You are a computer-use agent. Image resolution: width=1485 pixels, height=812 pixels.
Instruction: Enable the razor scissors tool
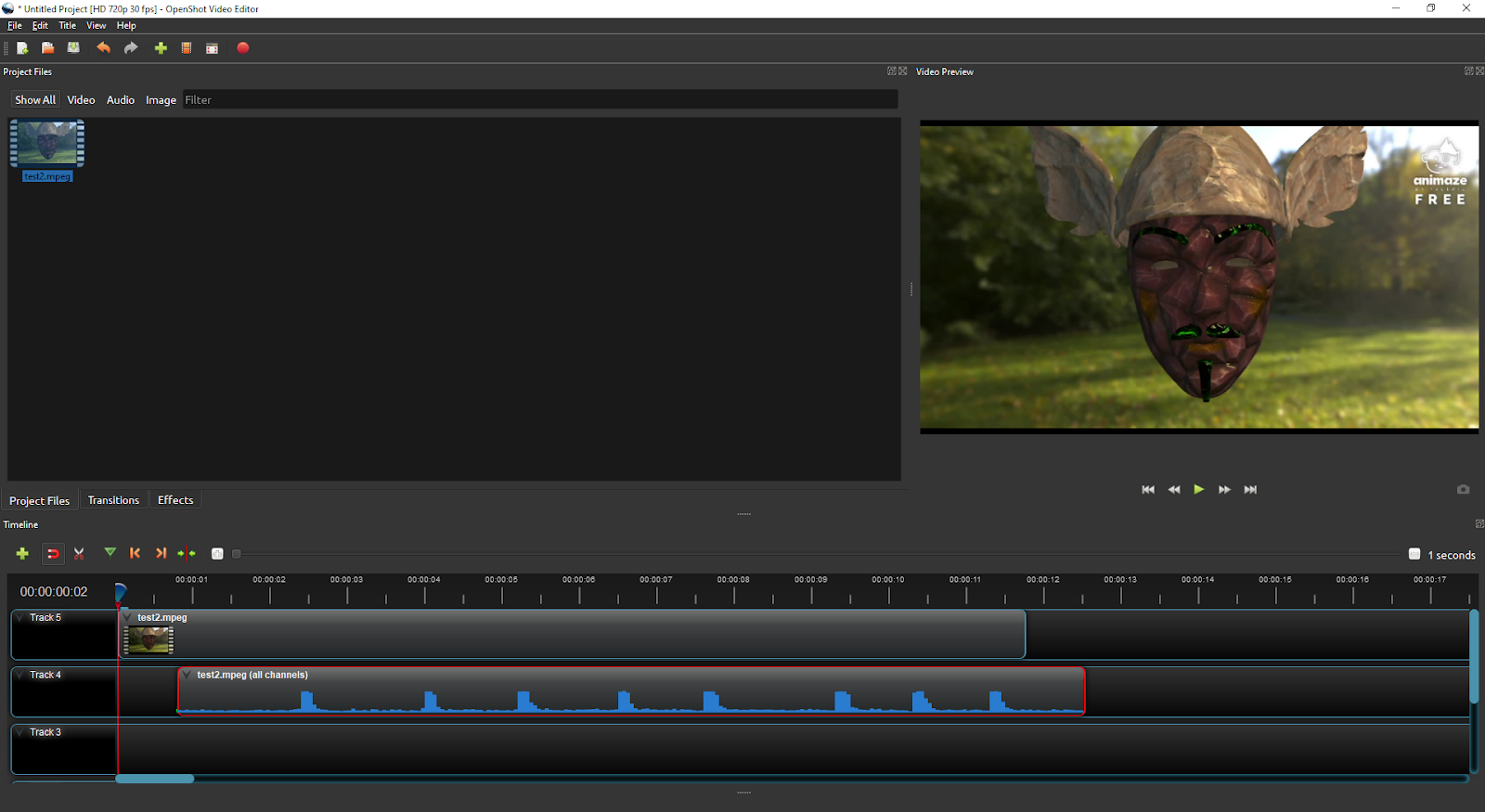pos(79,554)
